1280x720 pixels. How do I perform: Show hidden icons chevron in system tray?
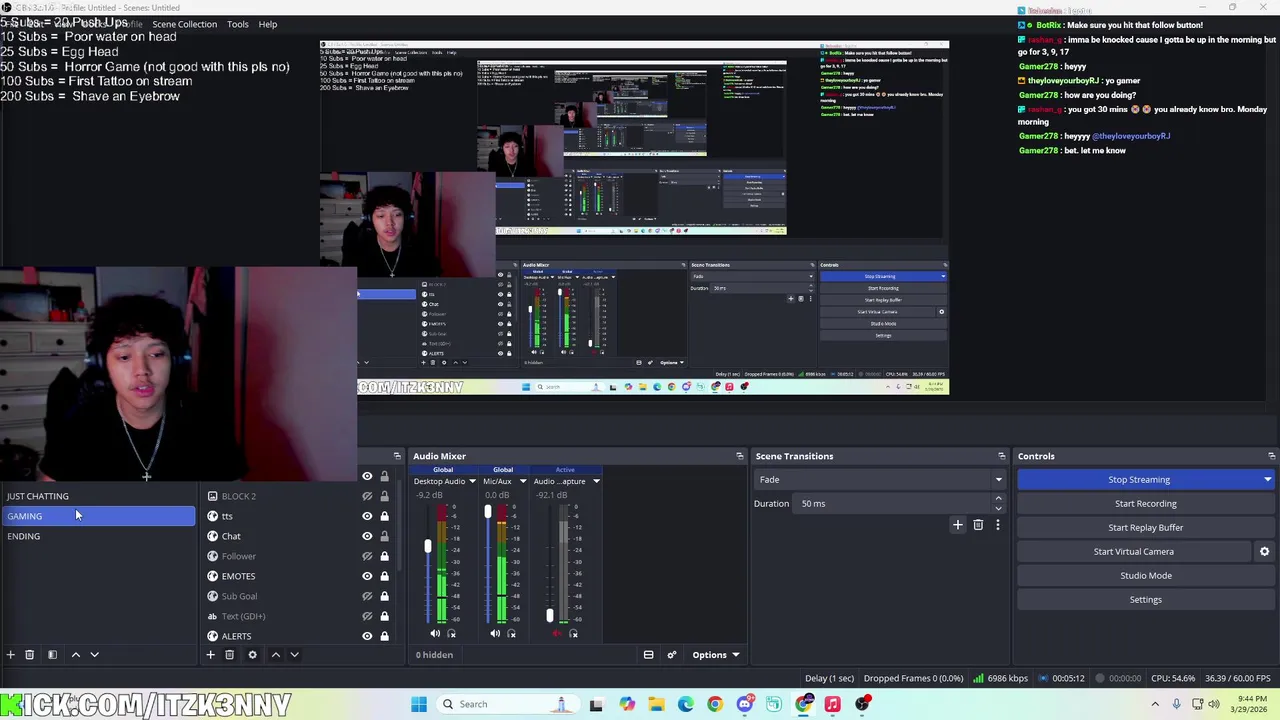pos(1155,704)
